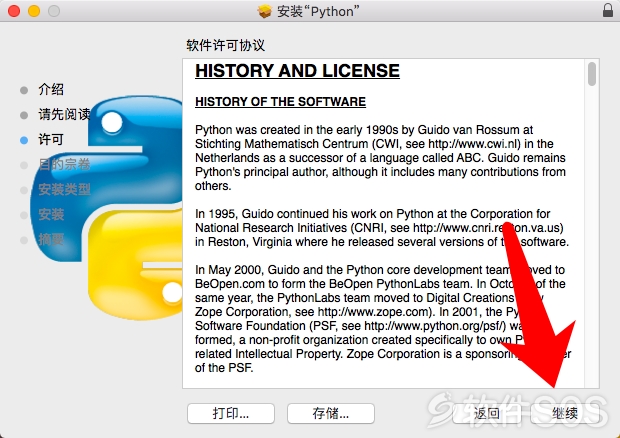Click the paragraph starting 'In 1995, Guido'
The image size is (620, 438).
point(382,228)
